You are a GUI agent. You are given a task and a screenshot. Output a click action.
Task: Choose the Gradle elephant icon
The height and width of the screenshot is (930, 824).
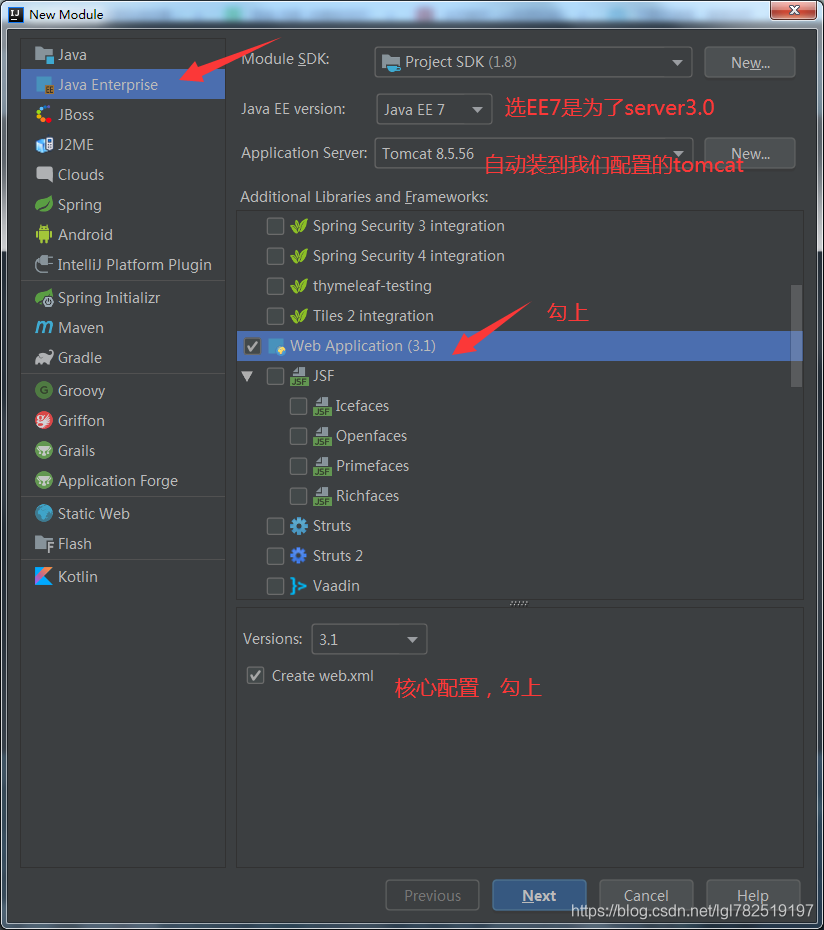[x=44, y=358]
